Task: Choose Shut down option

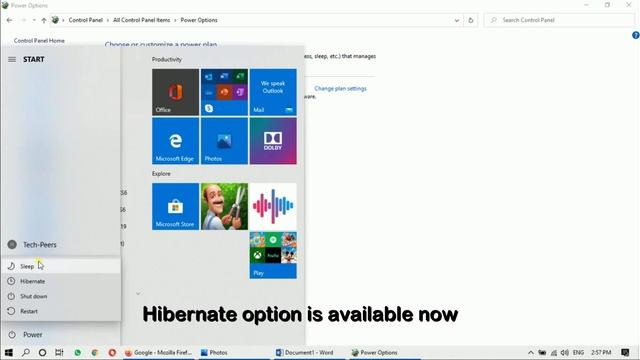Action: pyautogui.click(x=61, y=296)
